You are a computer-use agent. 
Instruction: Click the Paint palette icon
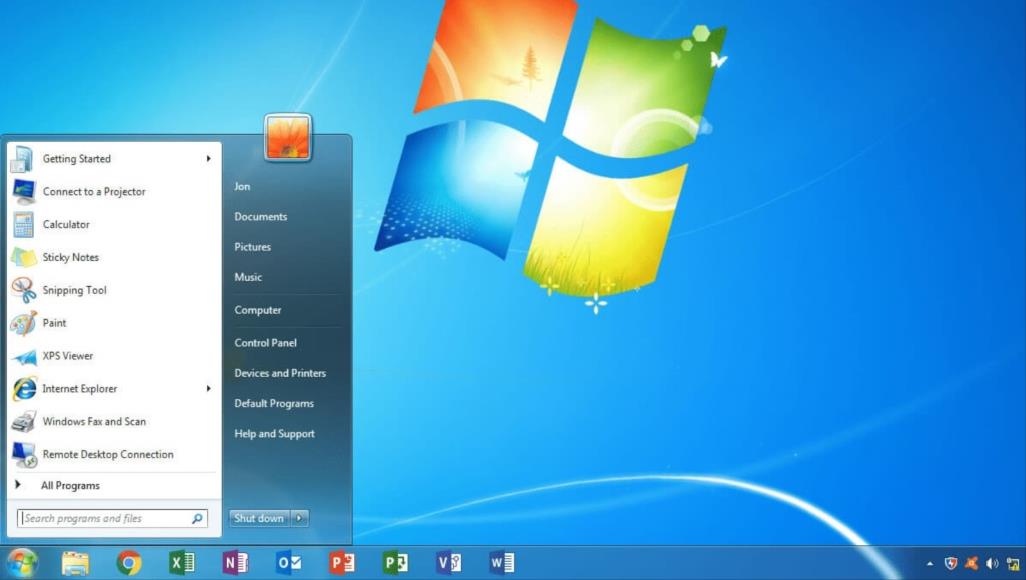pyautogui.click(x=24, y=323)
